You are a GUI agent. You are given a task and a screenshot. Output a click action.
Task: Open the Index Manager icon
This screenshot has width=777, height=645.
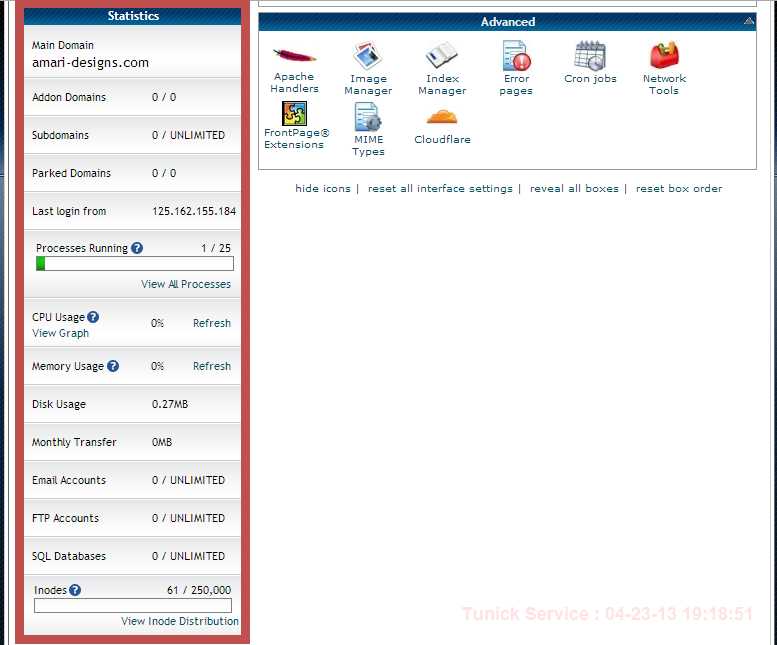tap(442, 55)
